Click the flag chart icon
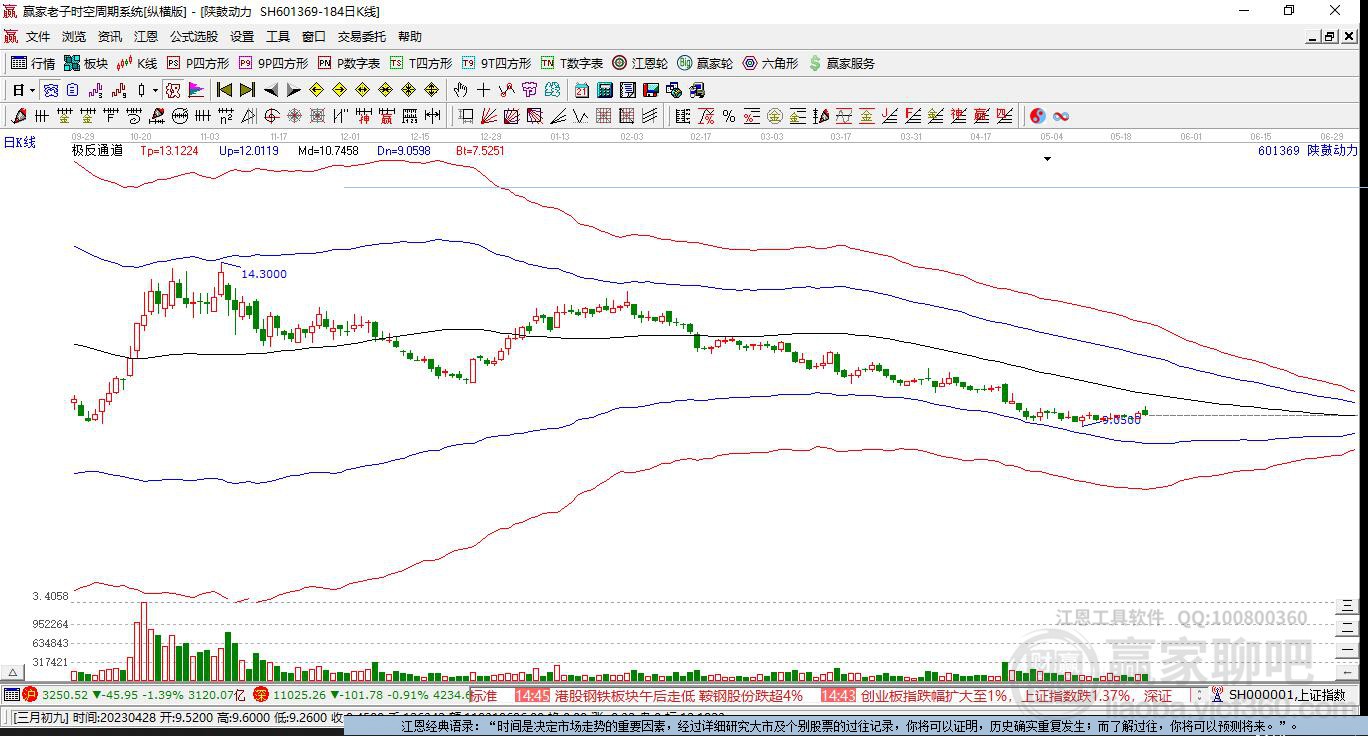This screenshot has width=1368, height=736. tap(196, 90)
